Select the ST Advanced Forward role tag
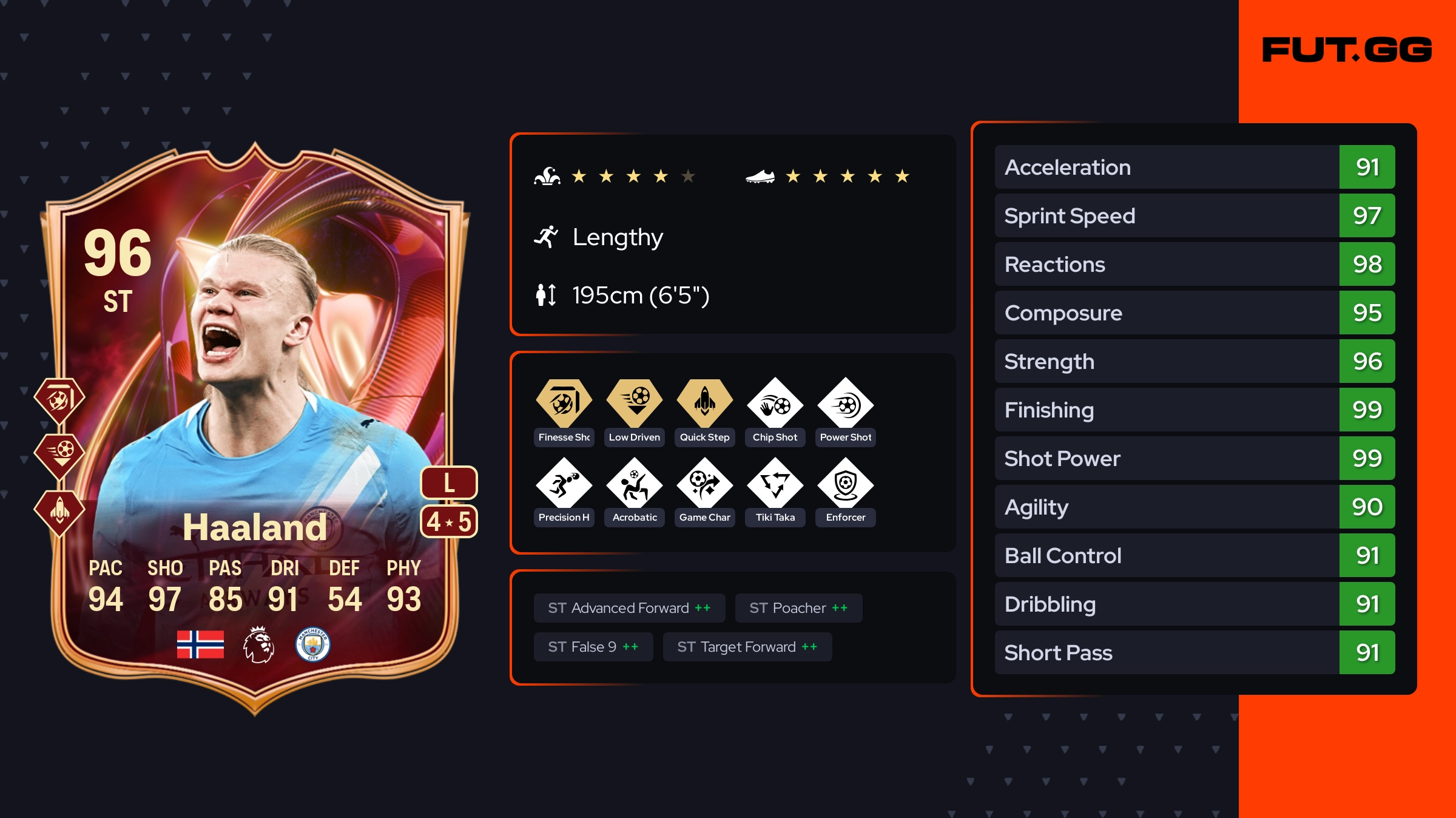The width and height of the screenshot is (1456, 818). point(629,608)
